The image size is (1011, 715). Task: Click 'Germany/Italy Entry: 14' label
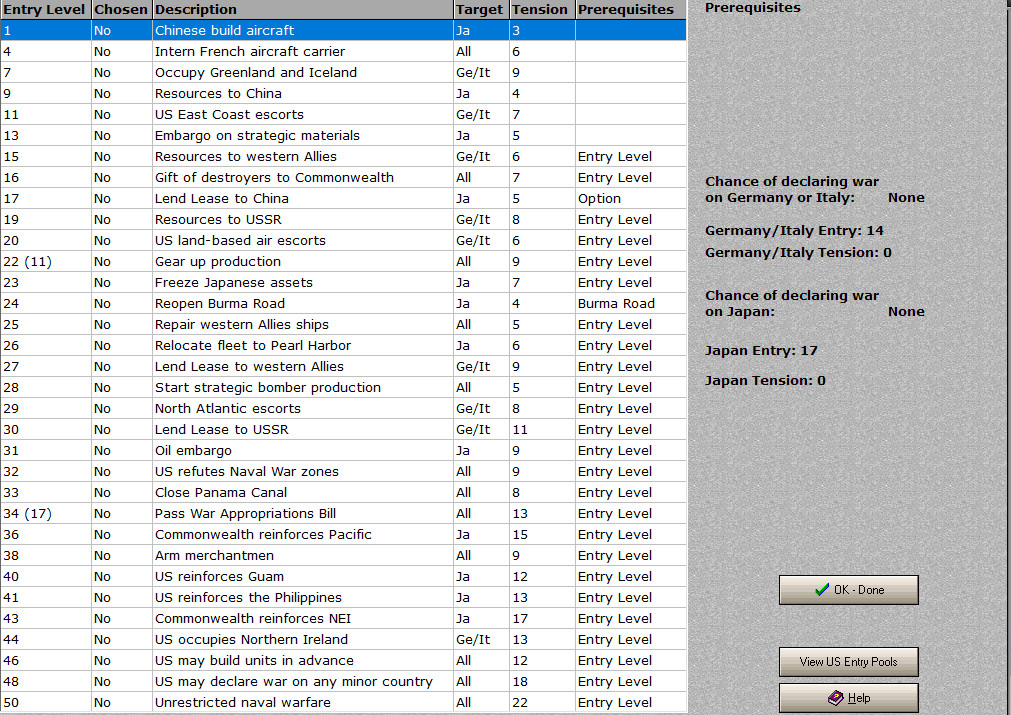794,231
